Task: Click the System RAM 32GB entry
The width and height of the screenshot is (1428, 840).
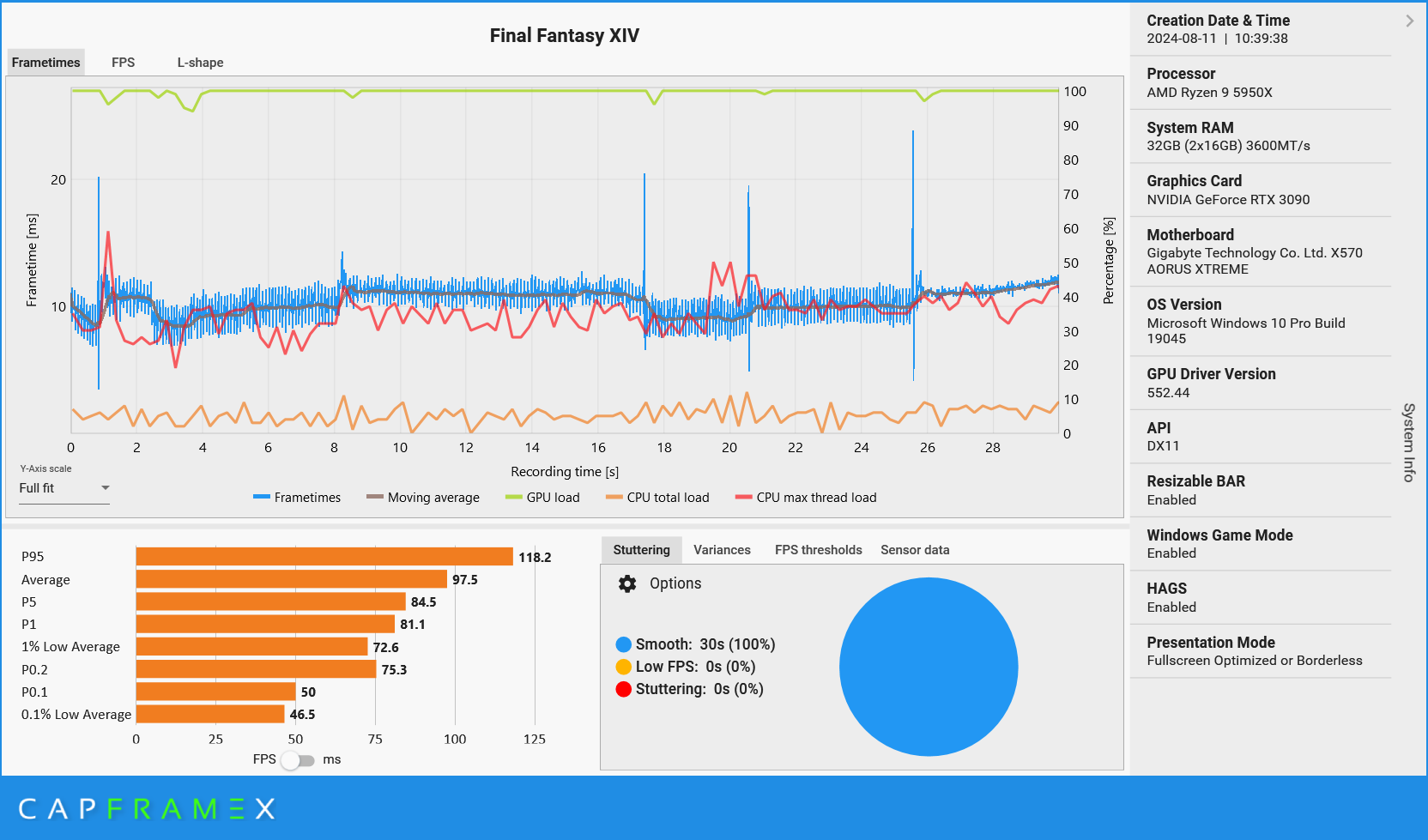Action: 1261,136
